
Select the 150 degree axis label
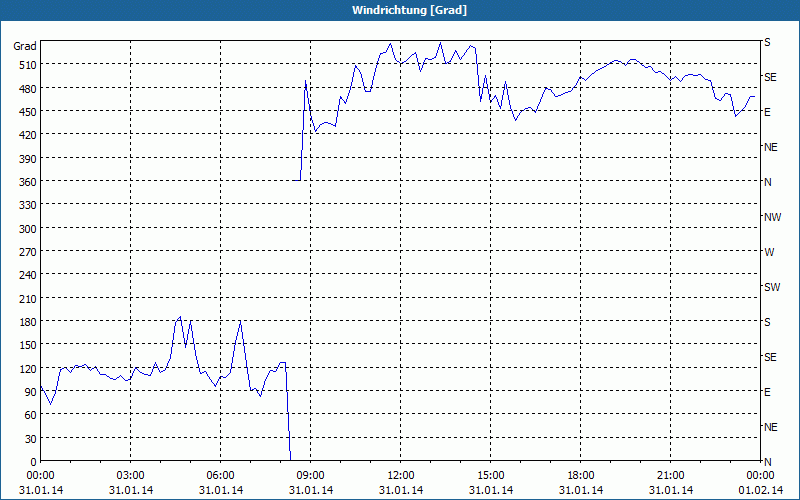point(28,345)
